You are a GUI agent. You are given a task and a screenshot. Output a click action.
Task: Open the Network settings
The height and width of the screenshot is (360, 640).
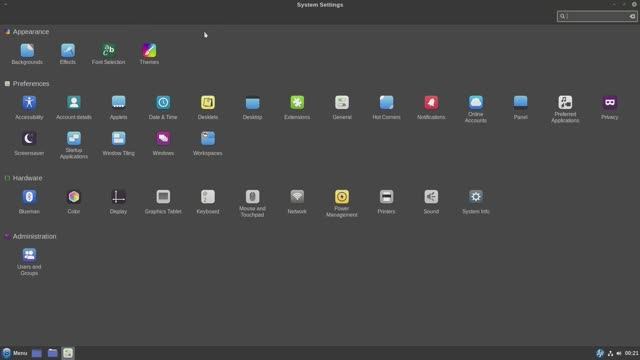pyautogui.click(x=297, y=202)
